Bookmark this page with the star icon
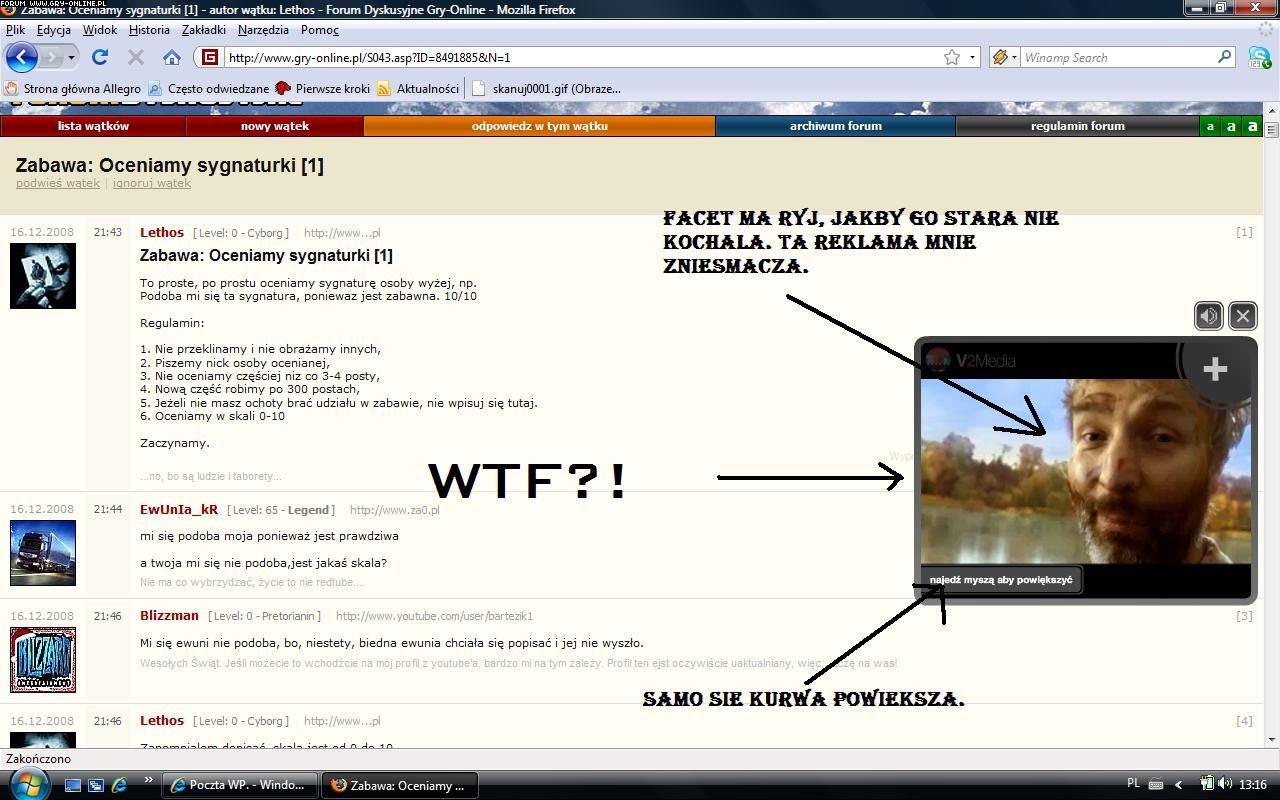Image resolution: width=1280 pixels, height=800 pixels. point(952,57)
